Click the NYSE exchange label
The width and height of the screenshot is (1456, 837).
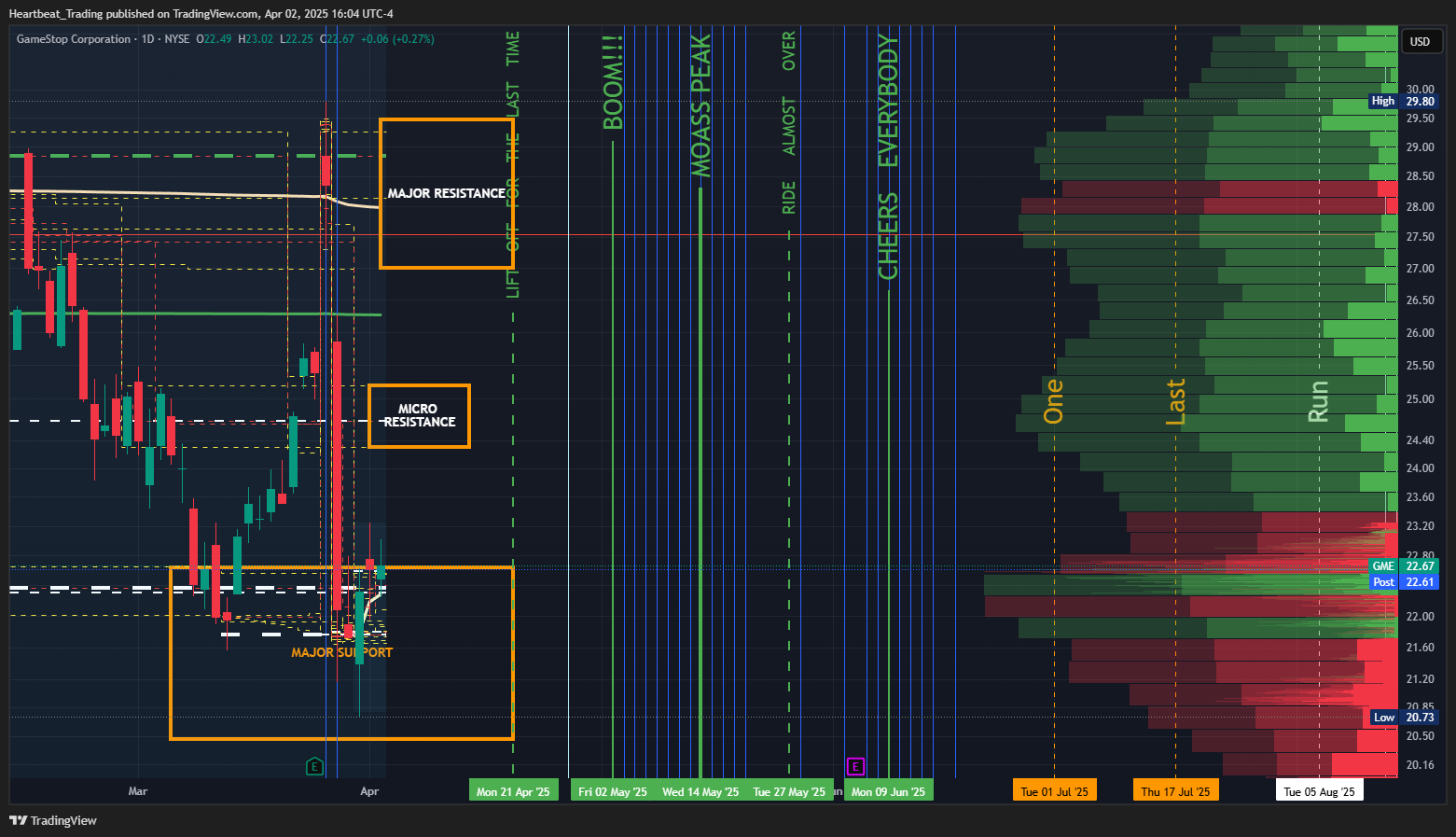177,39
